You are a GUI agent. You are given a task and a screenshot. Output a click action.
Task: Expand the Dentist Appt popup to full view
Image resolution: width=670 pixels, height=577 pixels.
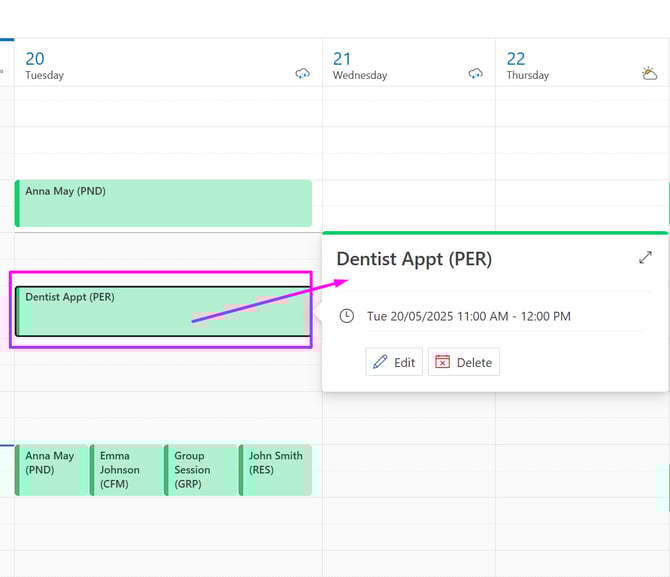click(645, 258)
